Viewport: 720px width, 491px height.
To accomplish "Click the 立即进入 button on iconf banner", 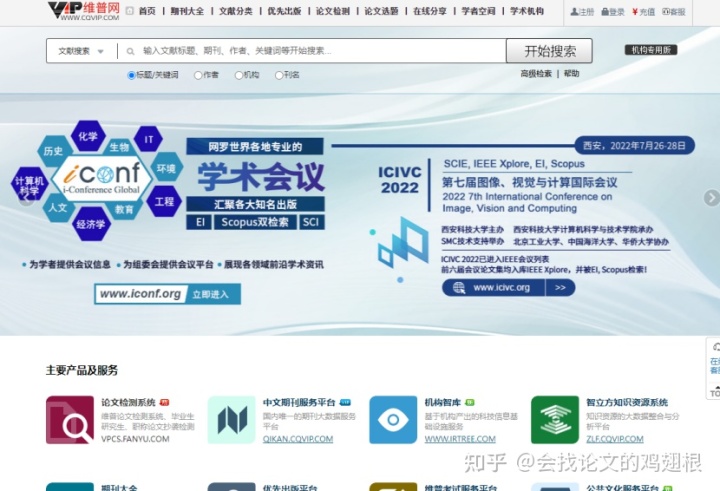I will 211,294.
